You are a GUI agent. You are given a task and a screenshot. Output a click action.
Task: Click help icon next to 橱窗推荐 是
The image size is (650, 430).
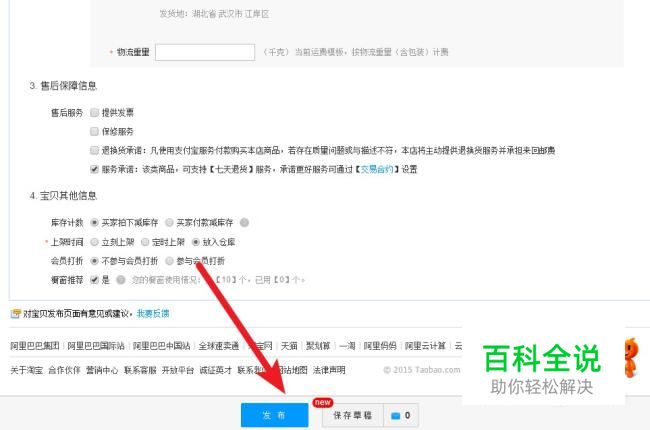[121, 280]
